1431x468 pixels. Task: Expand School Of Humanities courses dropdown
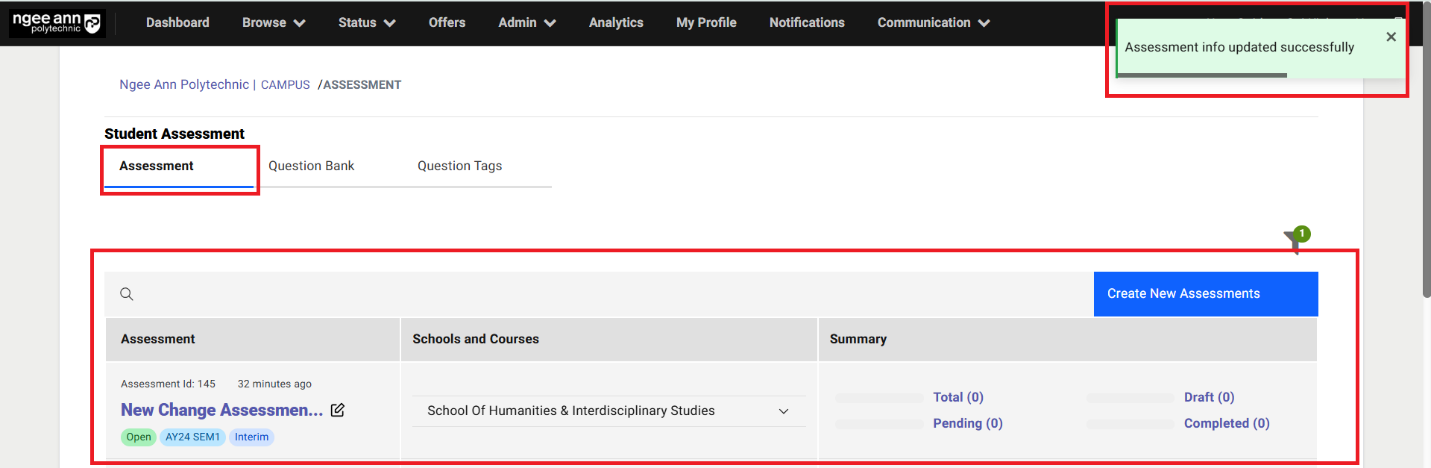pos(784,411)
